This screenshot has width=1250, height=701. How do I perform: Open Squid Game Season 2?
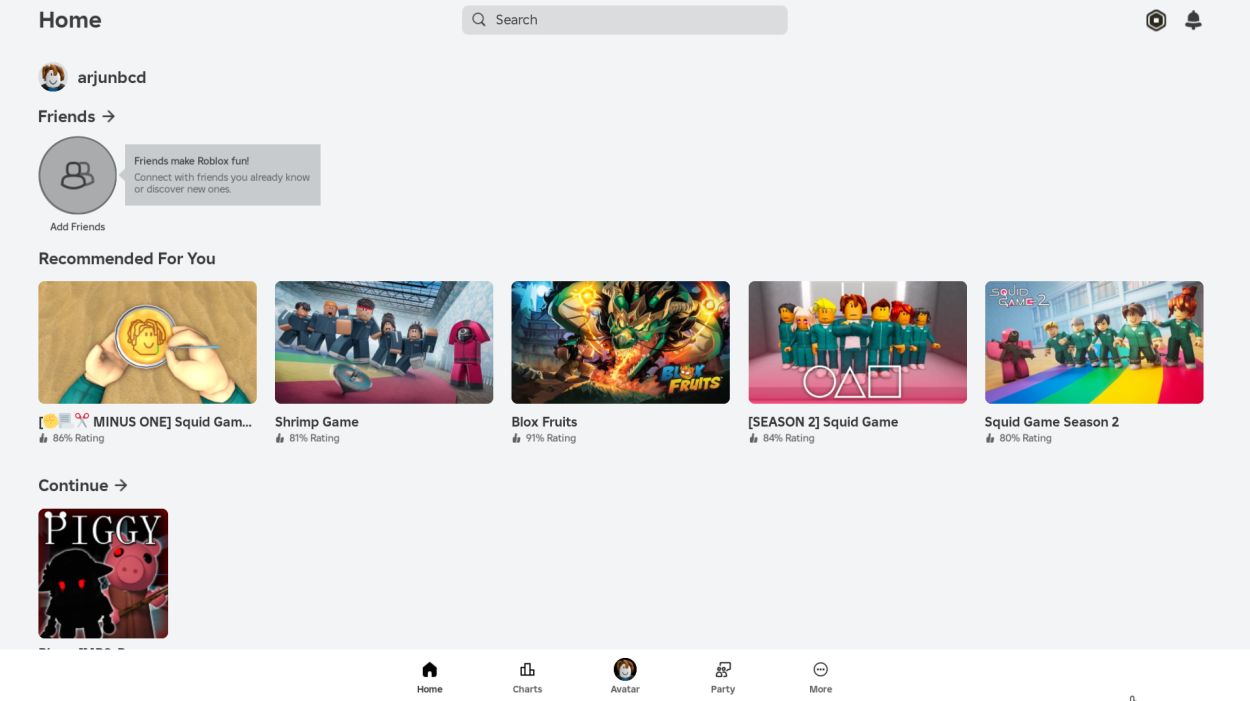coord(1094,342)
